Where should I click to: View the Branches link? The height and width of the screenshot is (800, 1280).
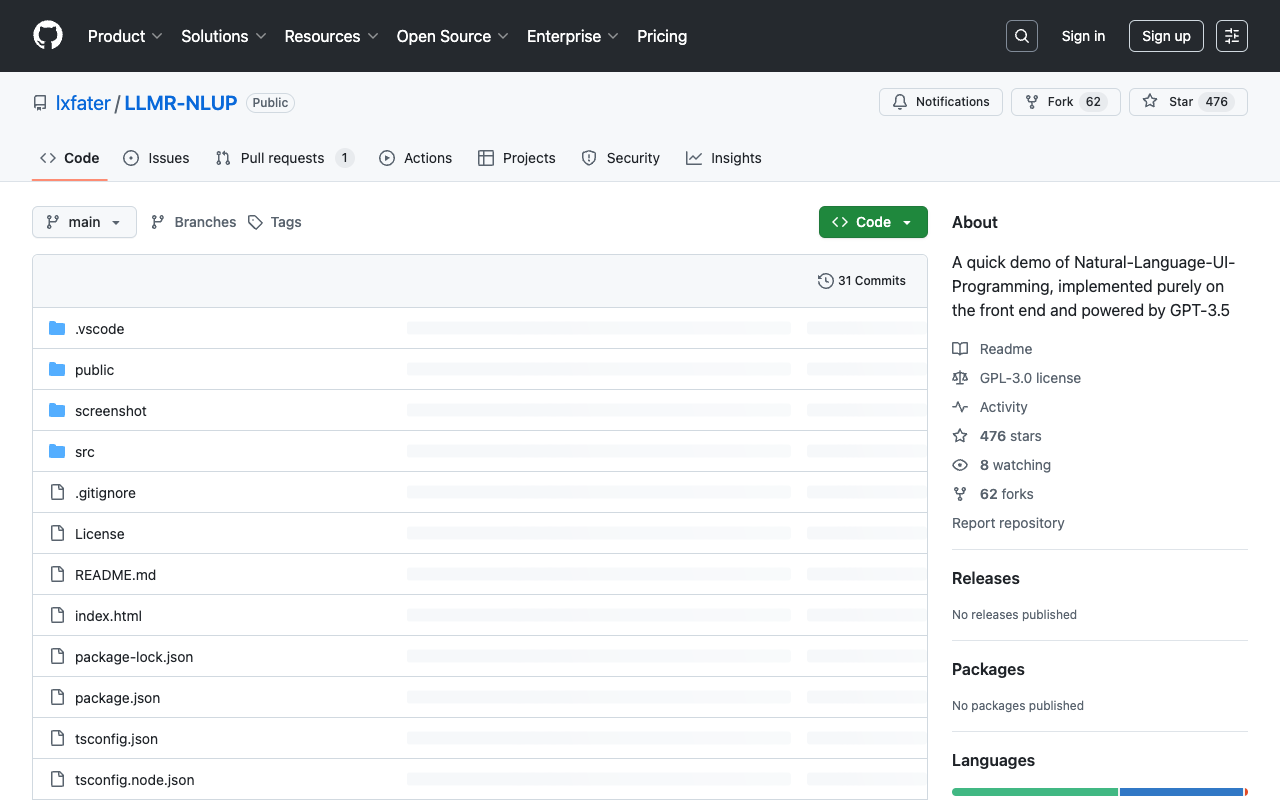pos(193,222)
